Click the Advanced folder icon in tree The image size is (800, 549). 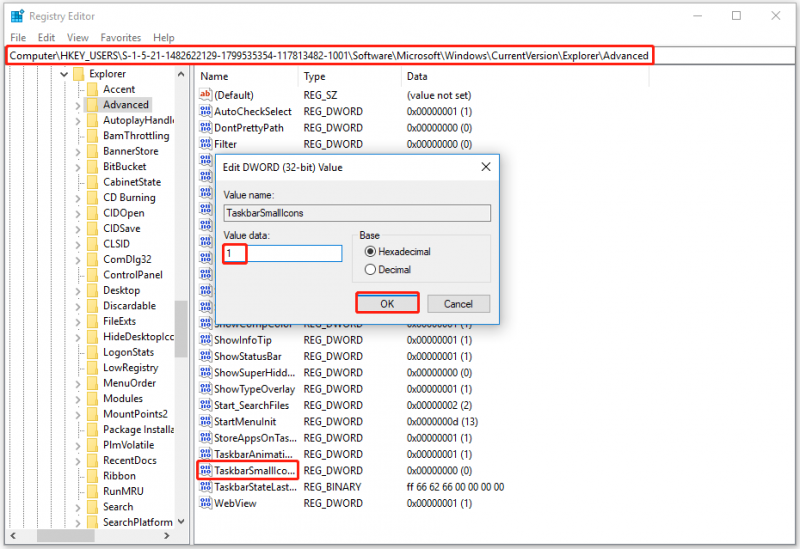point(92,105)
